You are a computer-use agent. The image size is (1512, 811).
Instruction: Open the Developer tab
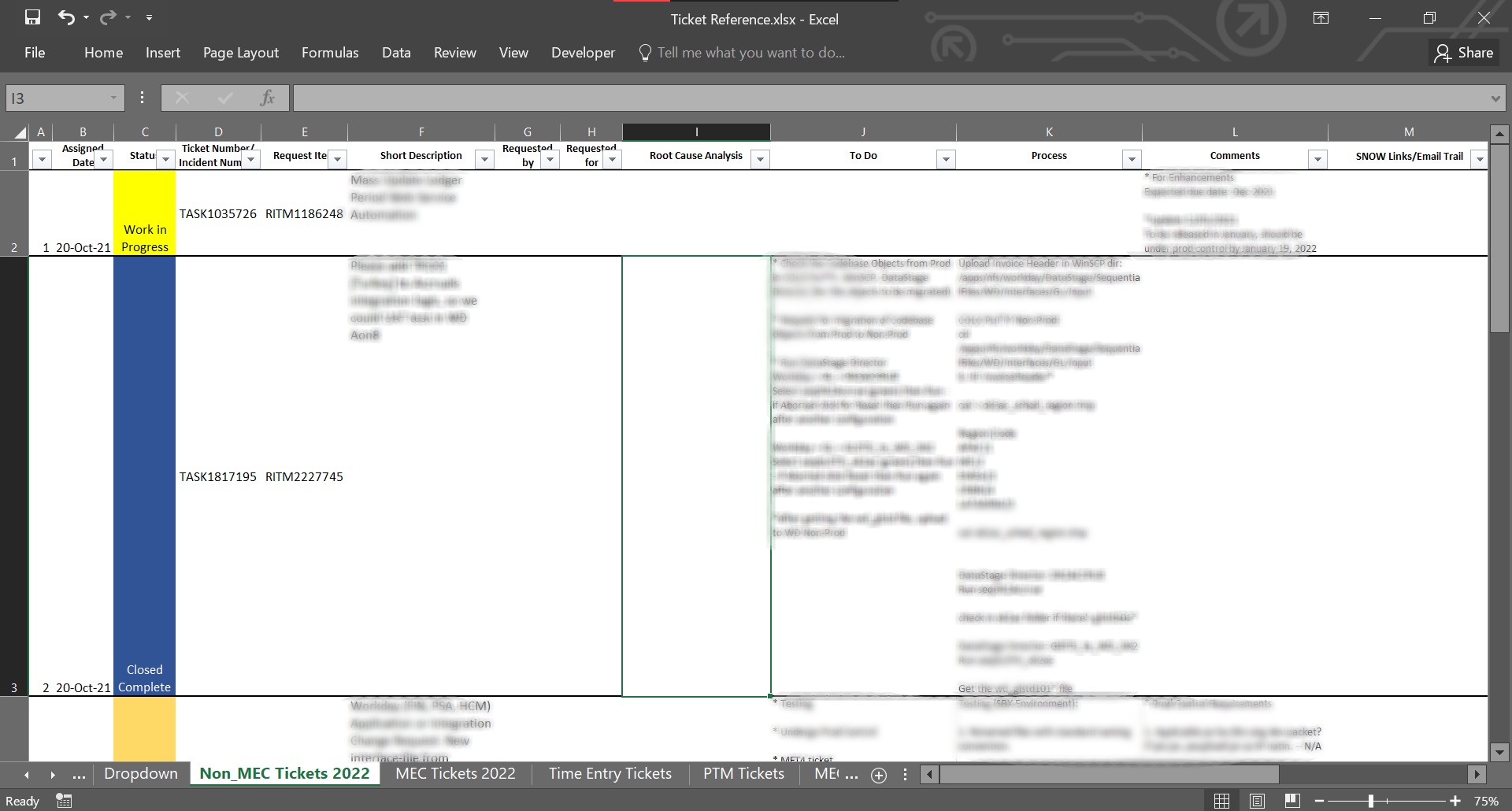coord(583,53)
